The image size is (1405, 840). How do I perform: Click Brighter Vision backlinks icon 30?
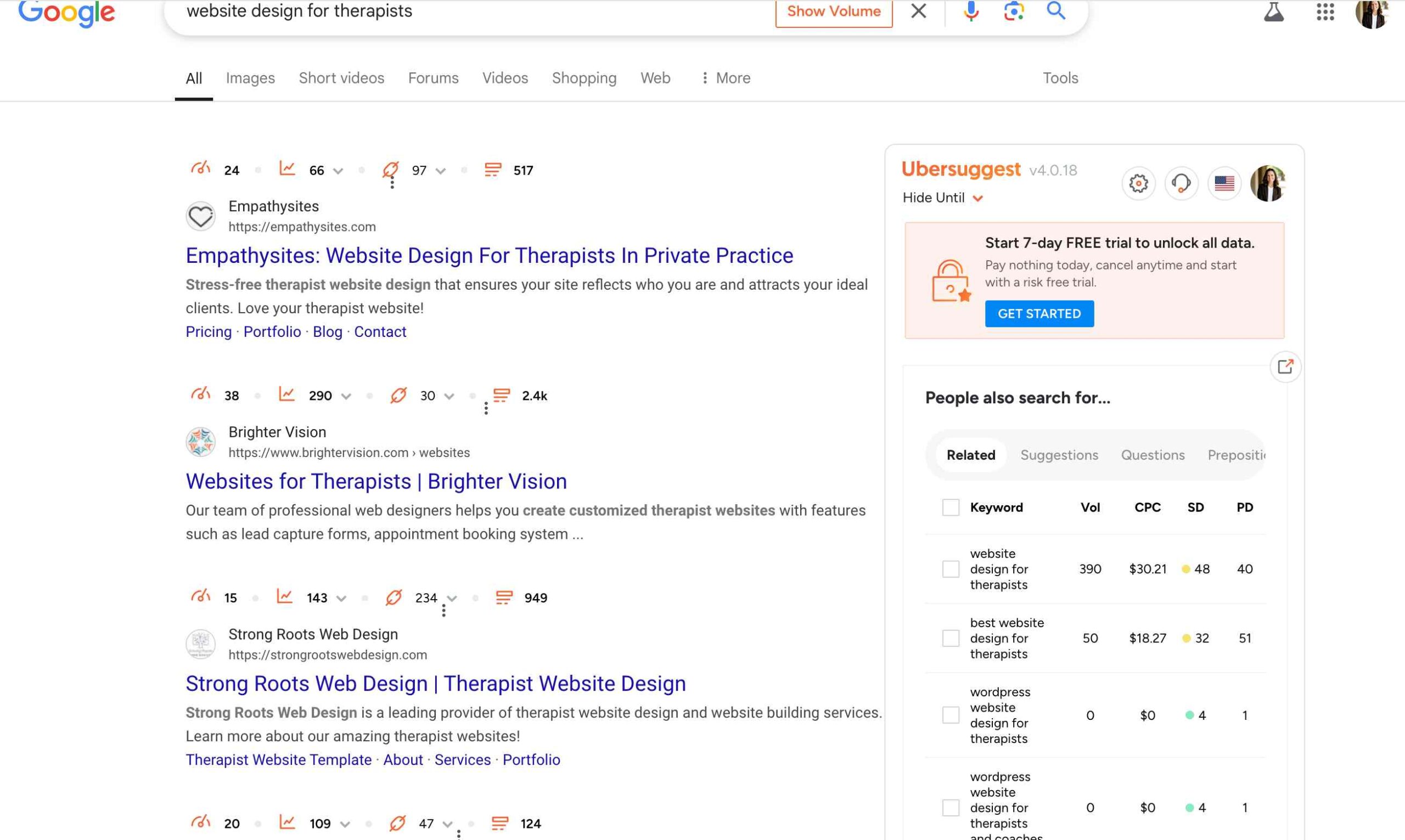click(398, 395)
